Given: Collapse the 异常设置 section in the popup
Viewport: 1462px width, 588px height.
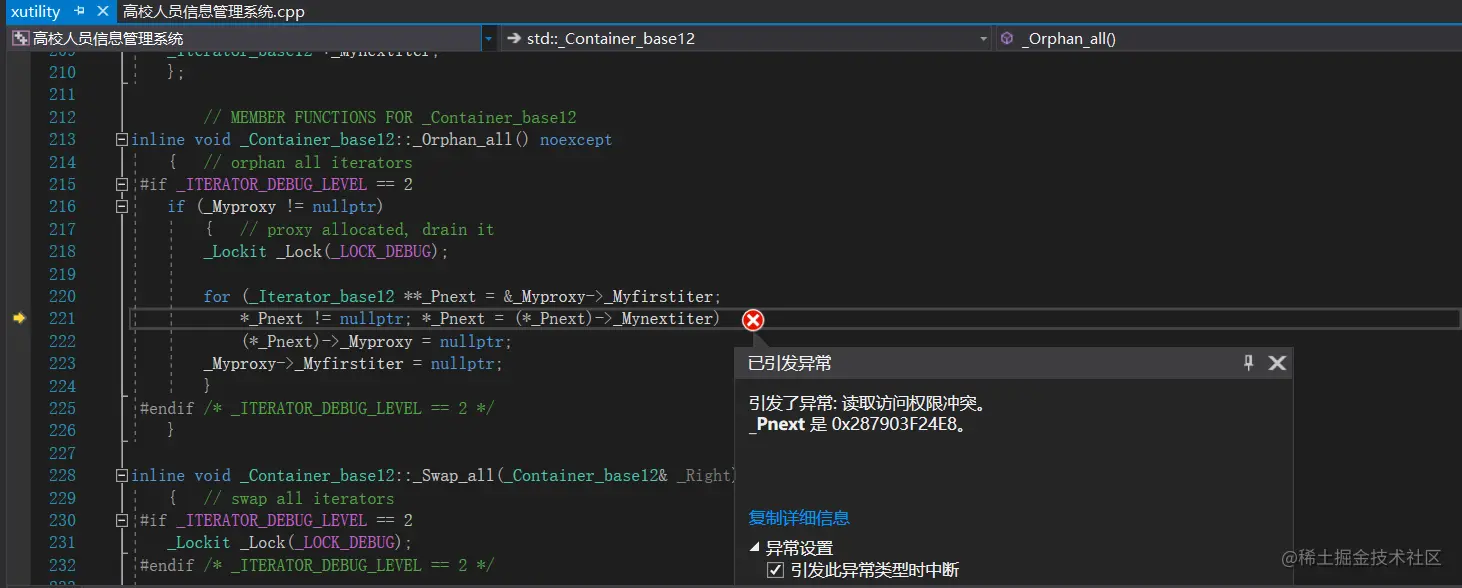Looking at the screenshot, I should [754, 547].
